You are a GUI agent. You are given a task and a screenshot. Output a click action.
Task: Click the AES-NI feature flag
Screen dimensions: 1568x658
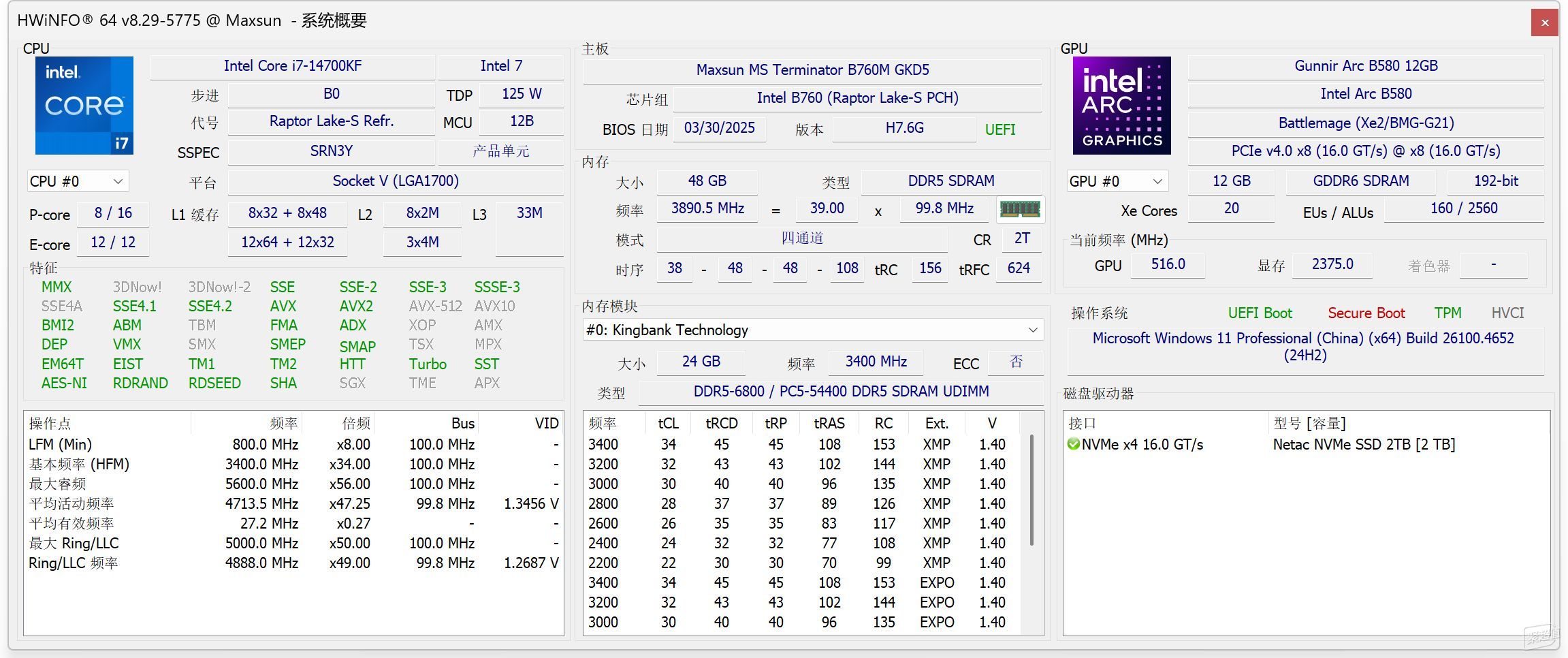[x=64, y=383]
